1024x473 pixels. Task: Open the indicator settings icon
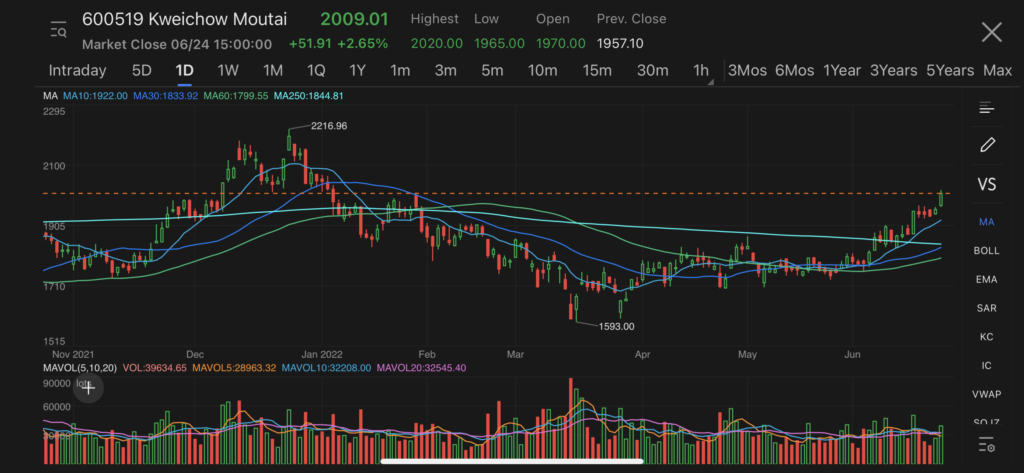coord(986,447)
